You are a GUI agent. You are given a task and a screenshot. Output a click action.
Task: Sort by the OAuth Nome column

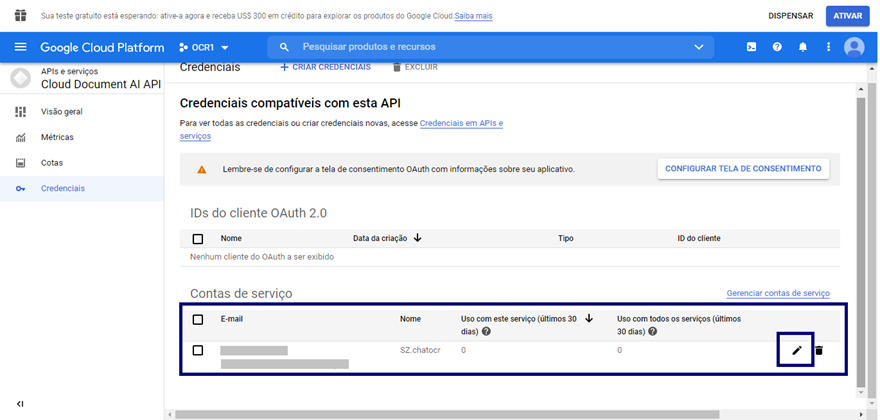[231, 238]
